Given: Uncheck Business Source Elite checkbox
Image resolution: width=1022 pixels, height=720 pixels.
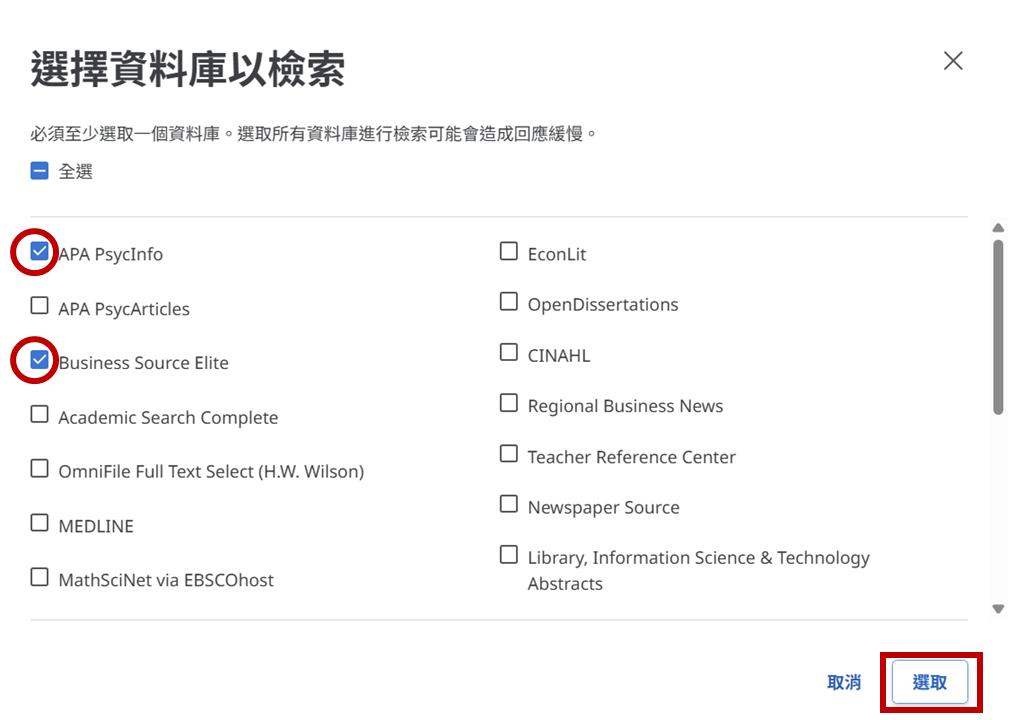Looking at the screenshot, I should (x=40, y=360).
